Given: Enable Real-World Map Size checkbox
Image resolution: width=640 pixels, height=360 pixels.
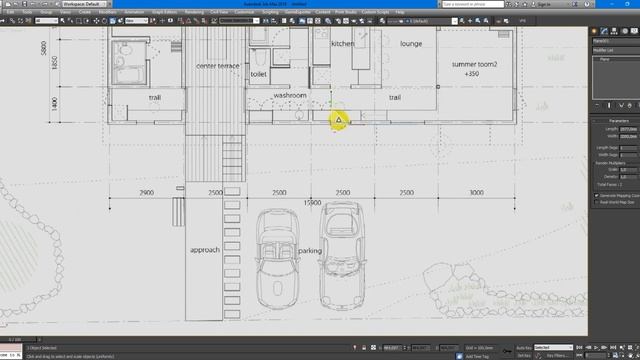Looking at the screenshot, I should point(596,202).
